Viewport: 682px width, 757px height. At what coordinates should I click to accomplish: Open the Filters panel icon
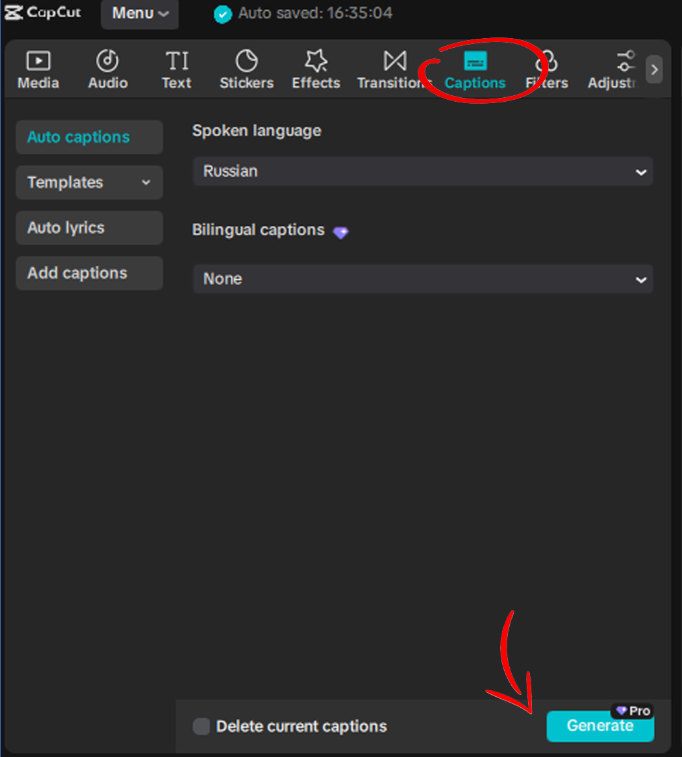coord(547,61)
